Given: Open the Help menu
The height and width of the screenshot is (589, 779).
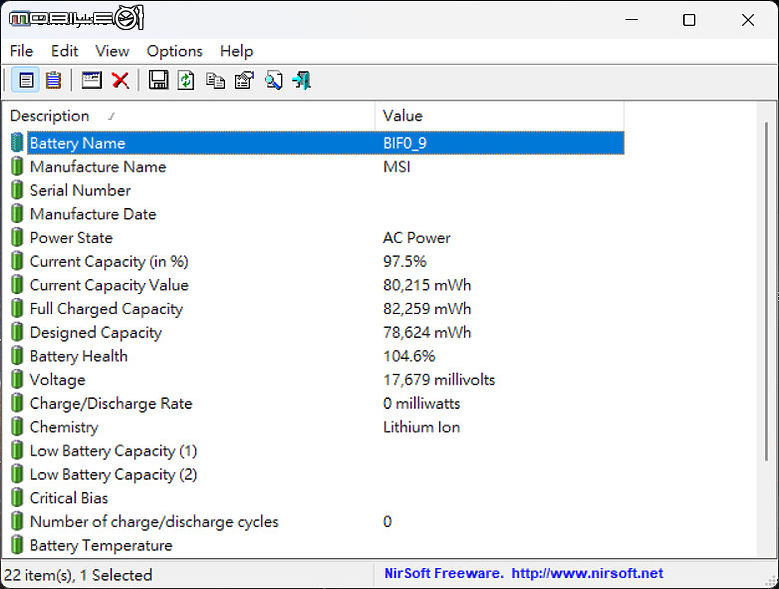Looking at the screenshot, I should coord(236,51).
